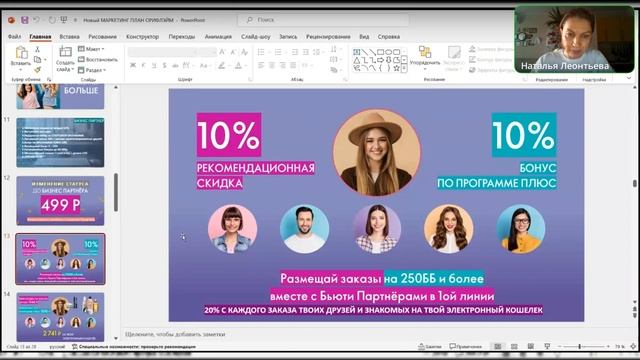Increase font size with larger A icon
The width and height of the screenshot is (640, 360).
[222, 52]
